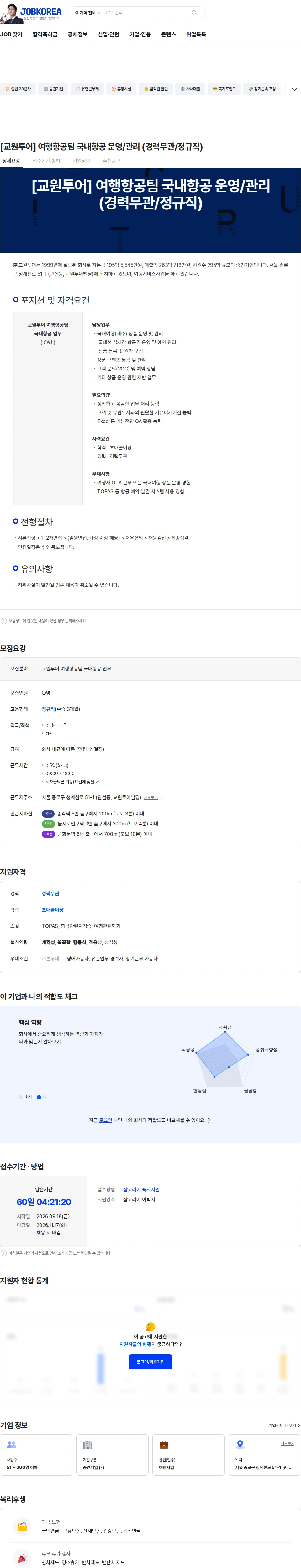Click the 로그인 link in fit check
The height and width of the screenshot is (1568, 301).
click(x=105, y=1120)
